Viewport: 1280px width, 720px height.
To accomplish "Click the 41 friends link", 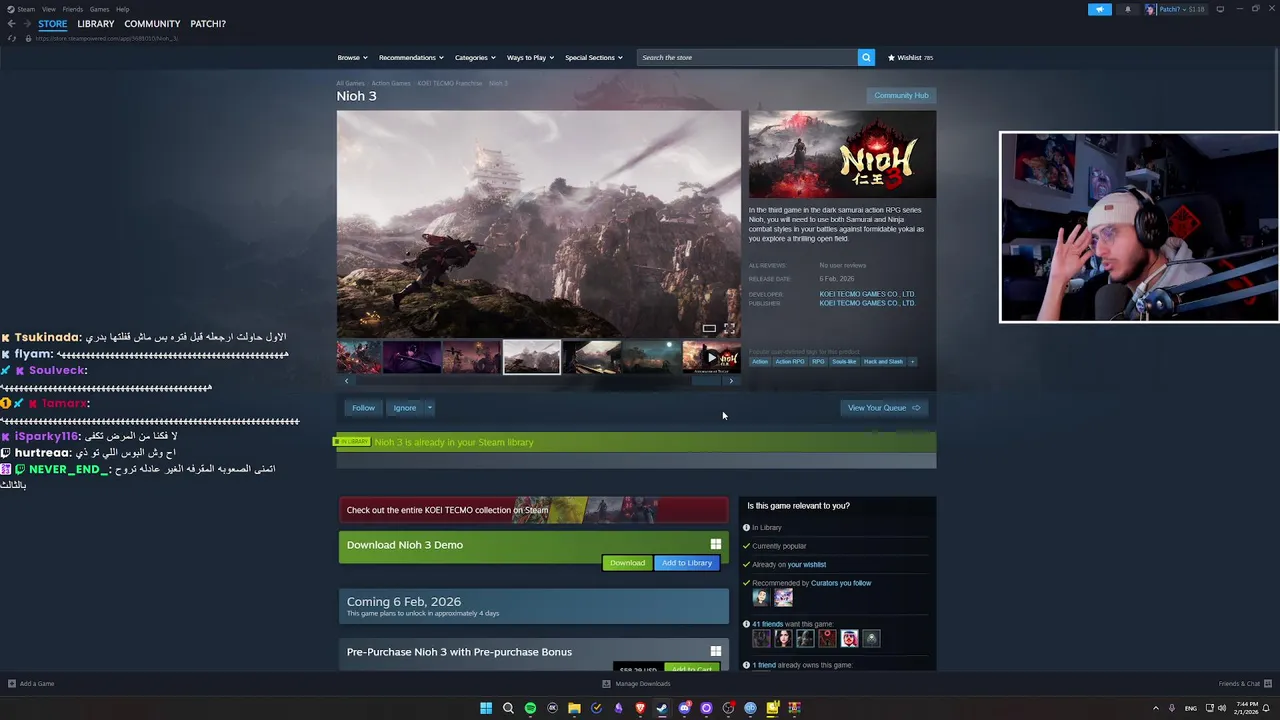I will tap(768, 624).
